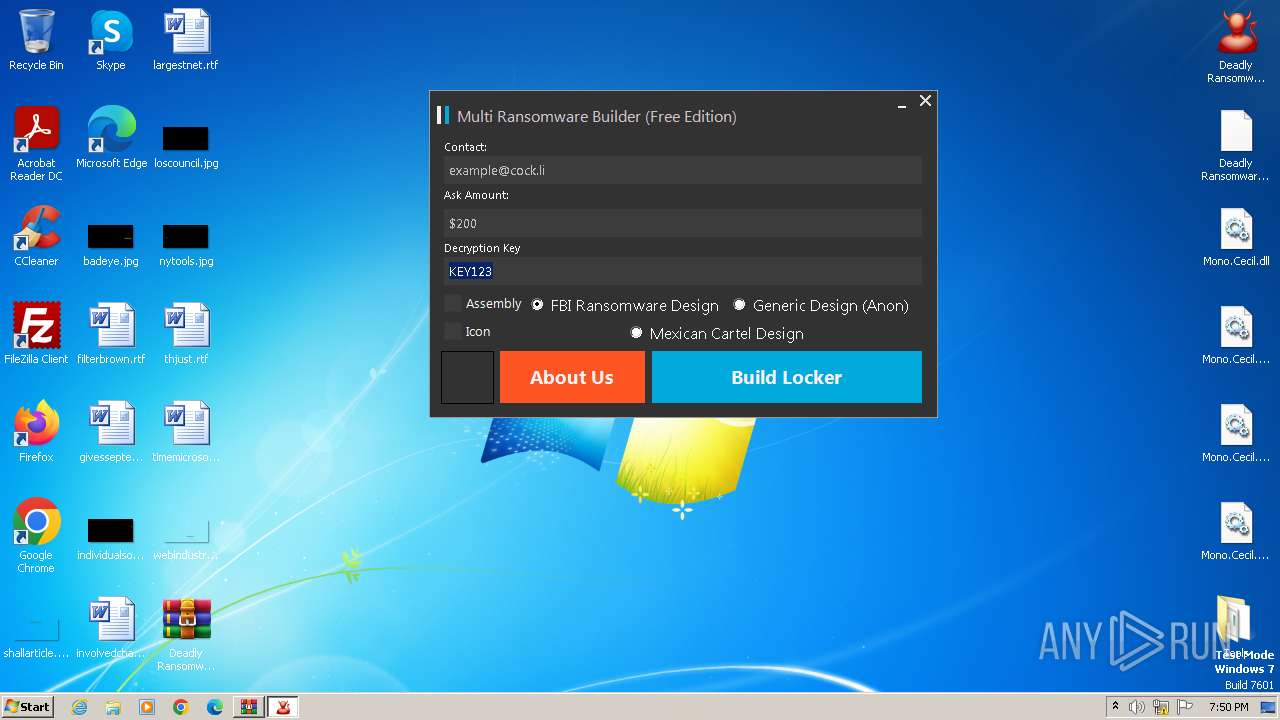
Task: Select the Acrobat Reader DC shortcut
Action: click(x=36, y=143)
